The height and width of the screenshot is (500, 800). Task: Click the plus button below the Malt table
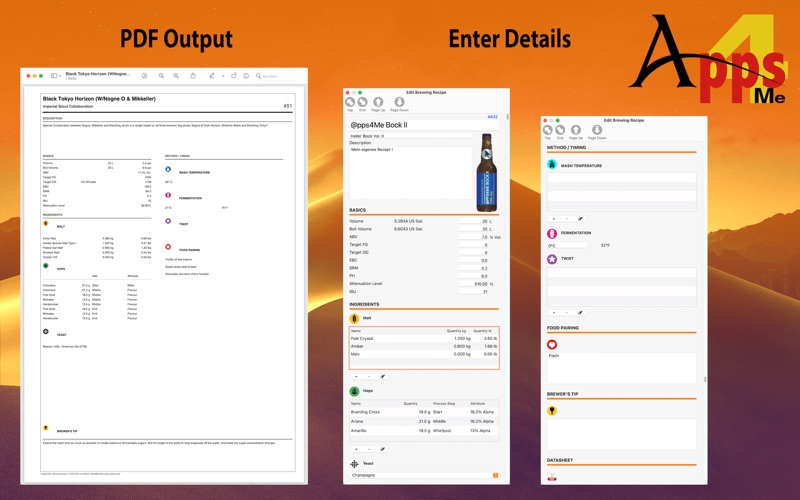(x=356, y=377)
